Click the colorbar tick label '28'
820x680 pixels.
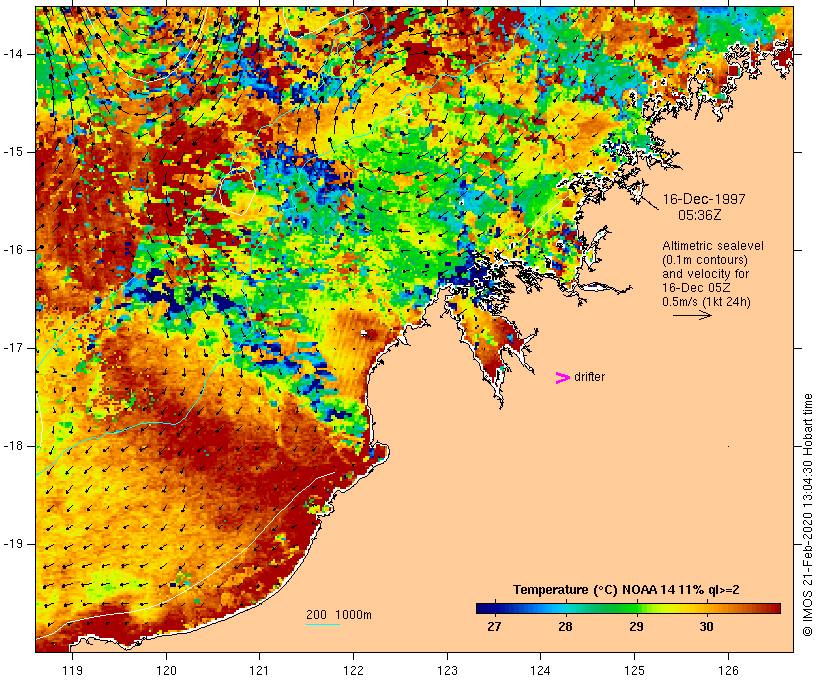(565, 626)
